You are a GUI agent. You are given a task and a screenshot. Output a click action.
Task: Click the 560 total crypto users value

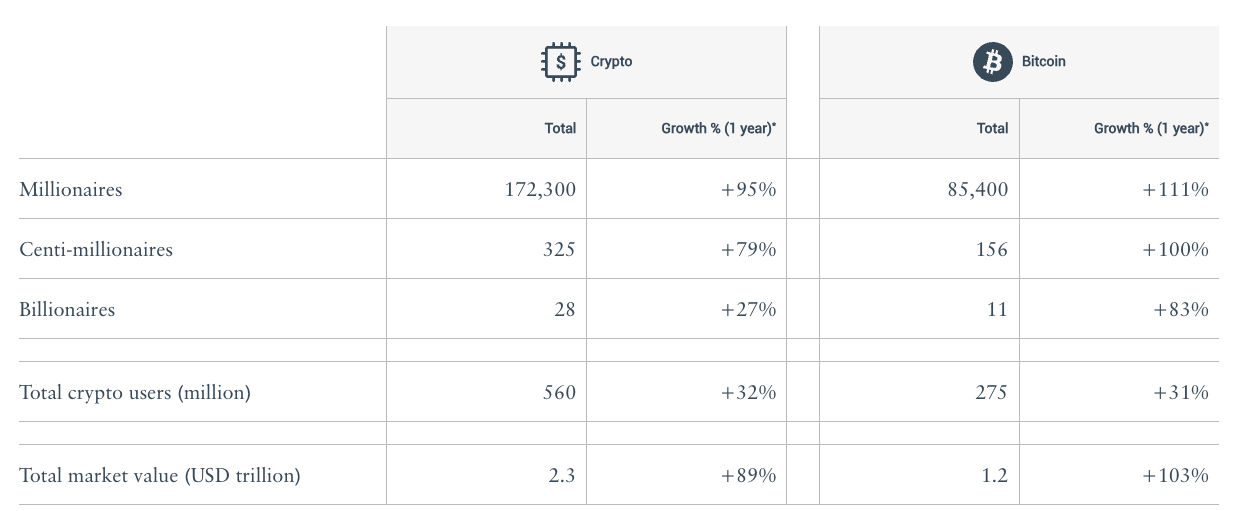click(560, 392)
